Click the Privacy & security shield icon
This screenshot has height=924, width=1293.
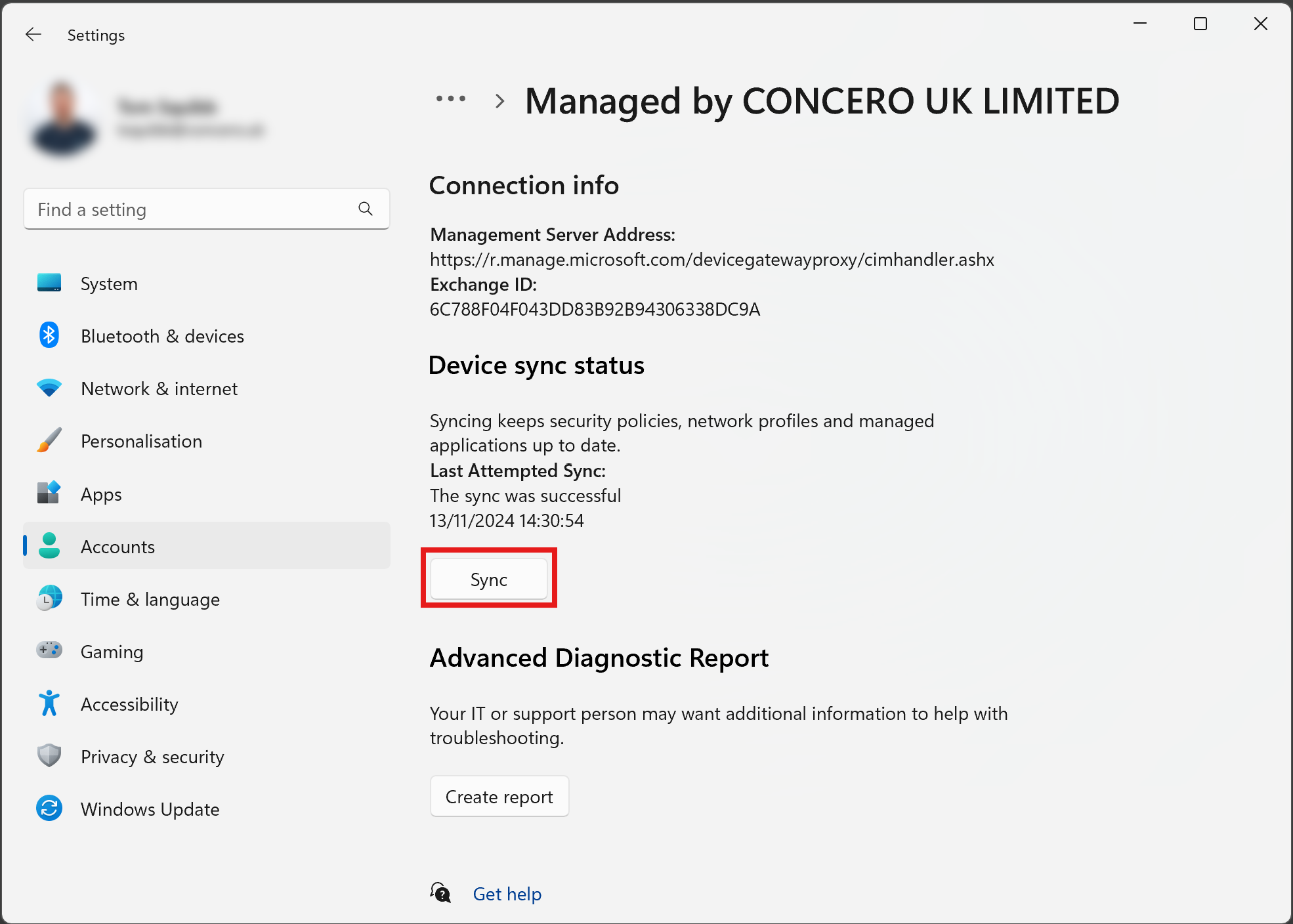click(x=49, y=756)
